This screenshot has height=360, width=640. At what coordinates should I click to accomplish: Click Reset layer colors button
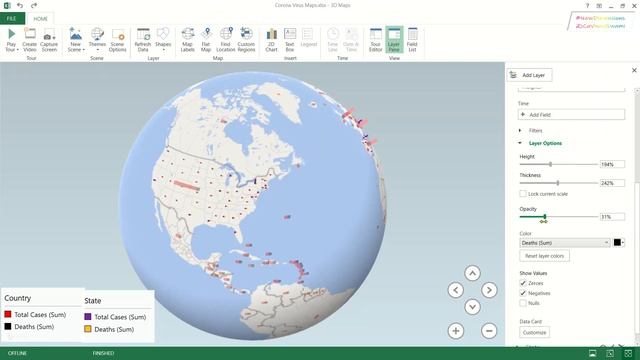click(x=544, y=256)
